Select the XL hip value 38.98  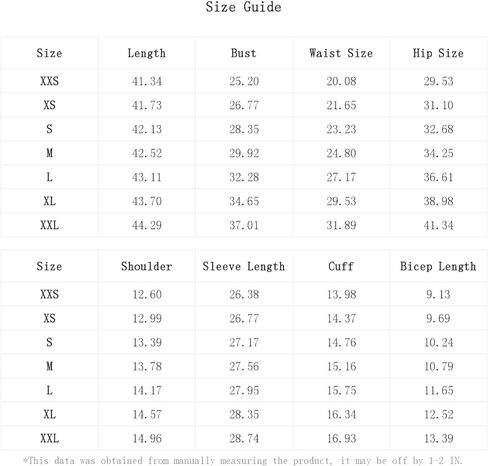pyautogui.click(x=438, y=201)
